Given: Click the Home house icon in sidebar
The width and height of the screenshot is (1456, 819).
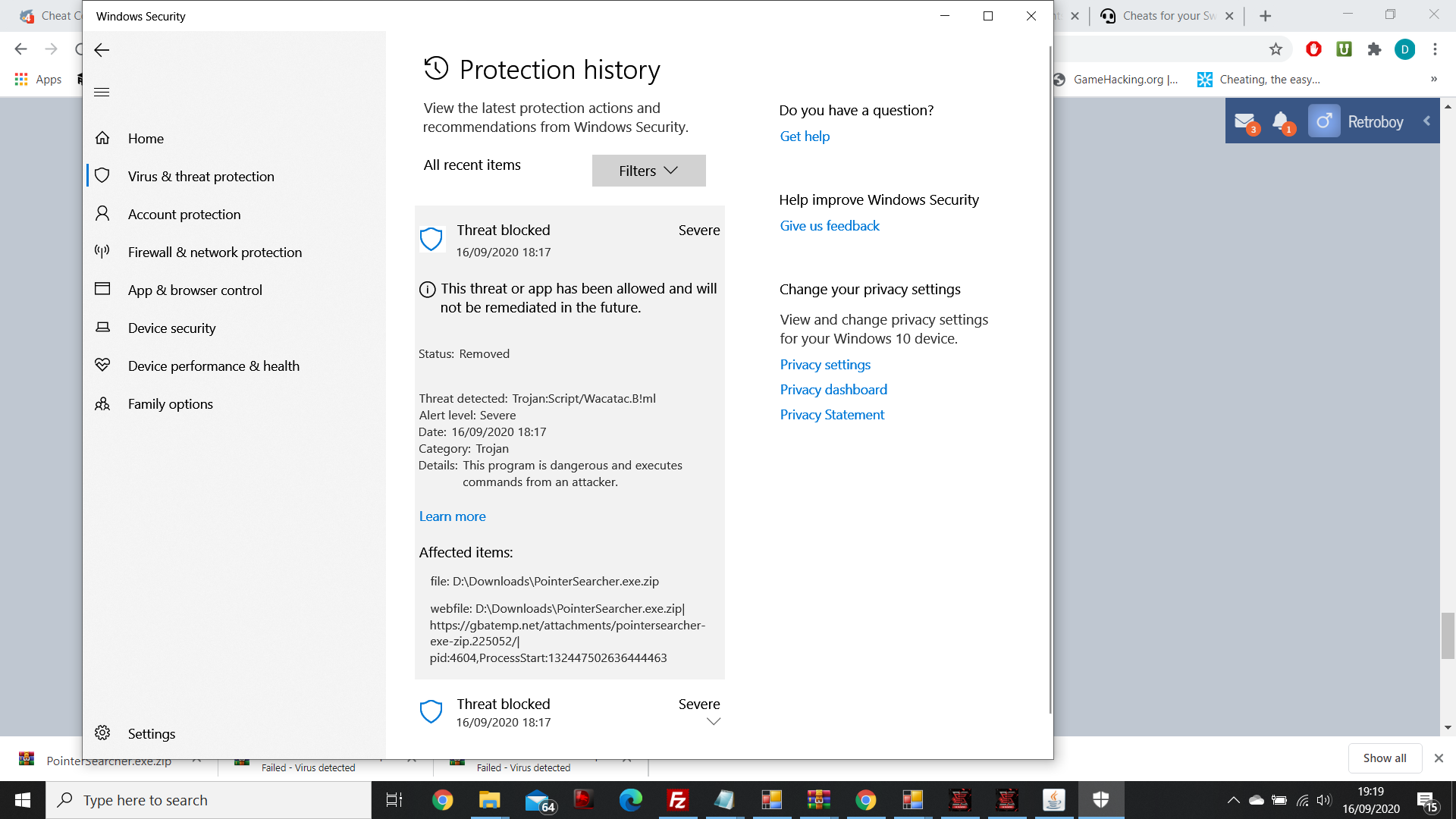Looking at the screenshot, I should (102, 138).
